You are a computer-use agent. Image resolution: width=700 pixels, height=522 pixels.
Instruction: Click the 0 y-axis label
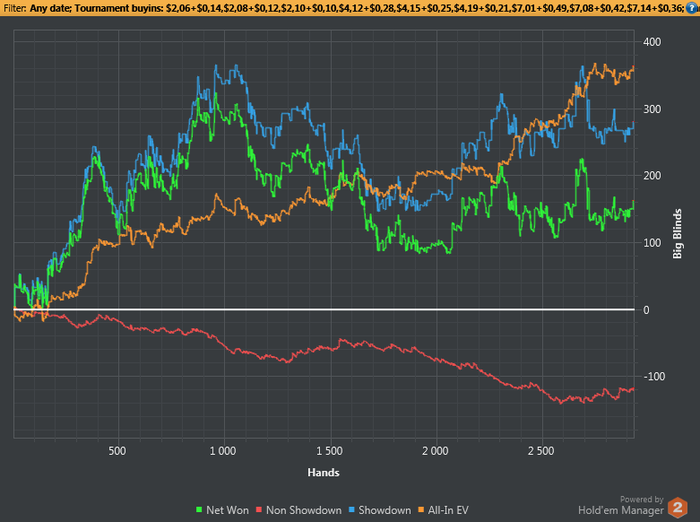coord(646,310)
